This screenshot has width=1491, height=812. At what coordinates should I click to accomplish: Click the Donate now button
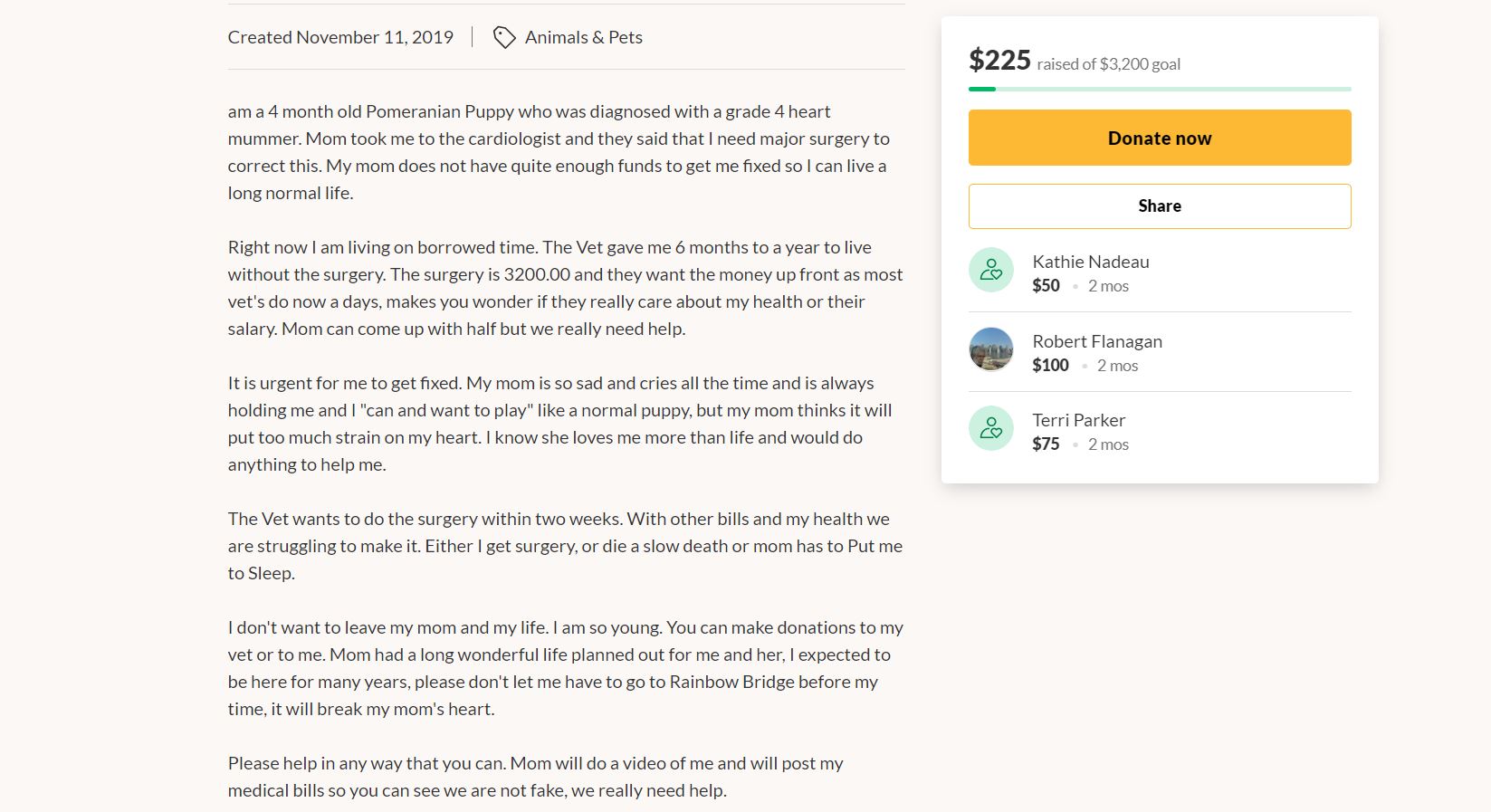pos(1160,138)
